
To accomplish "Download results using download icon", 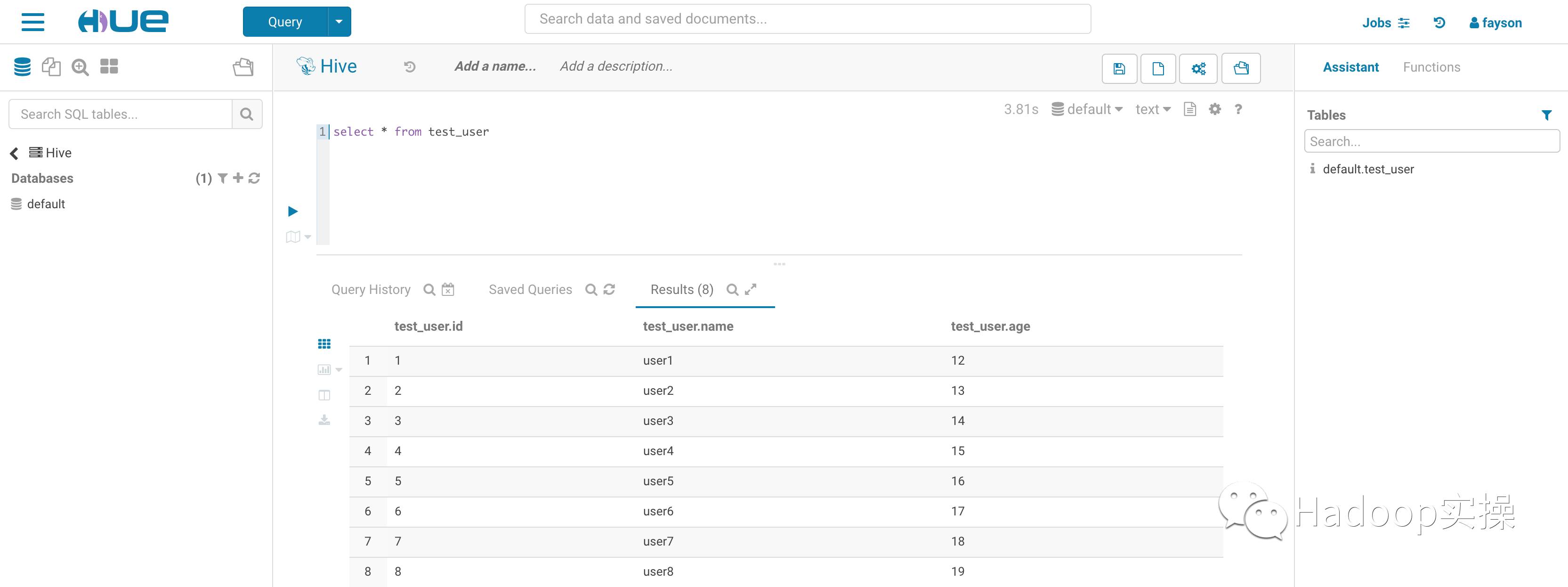I will click(x=324, y=420).
